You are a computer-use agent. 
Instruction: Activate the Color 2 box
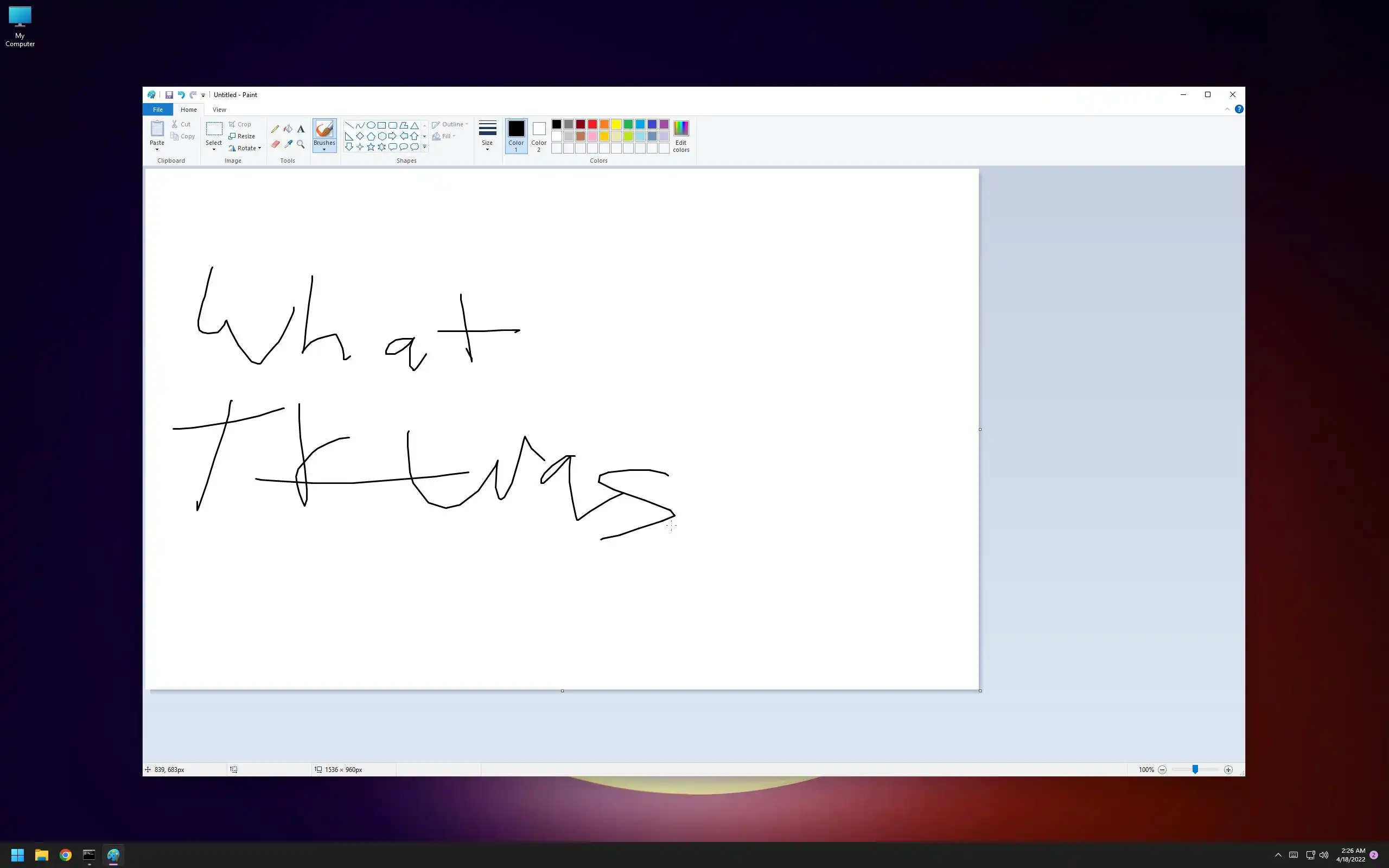point(538,136)
